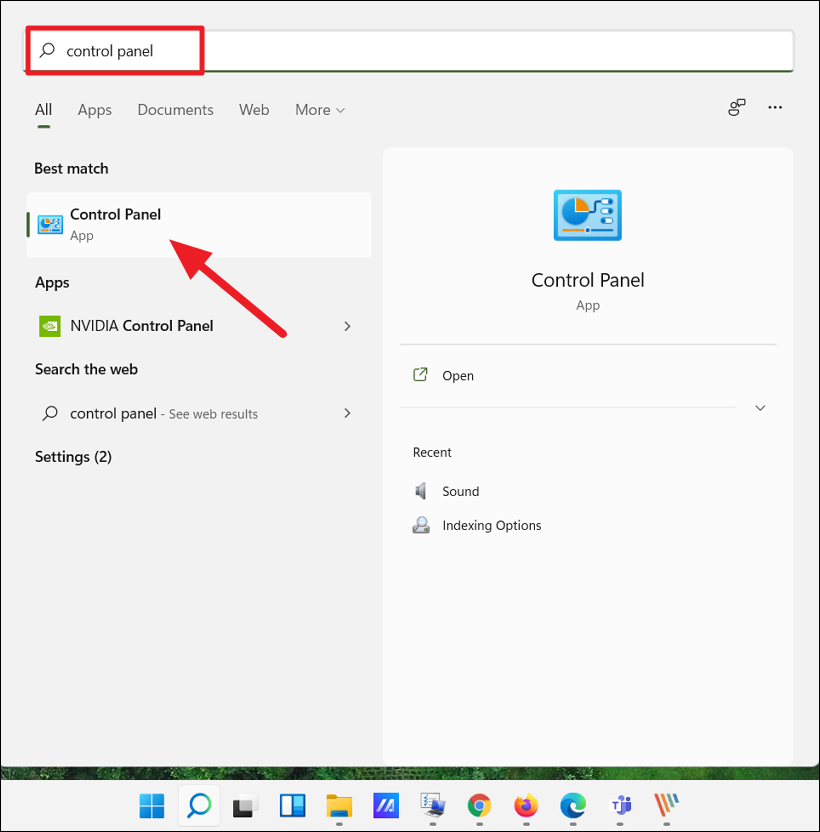Click the Recent heading in the preview pane
Viewport: 820px width, 832px height.
(432, 453)
